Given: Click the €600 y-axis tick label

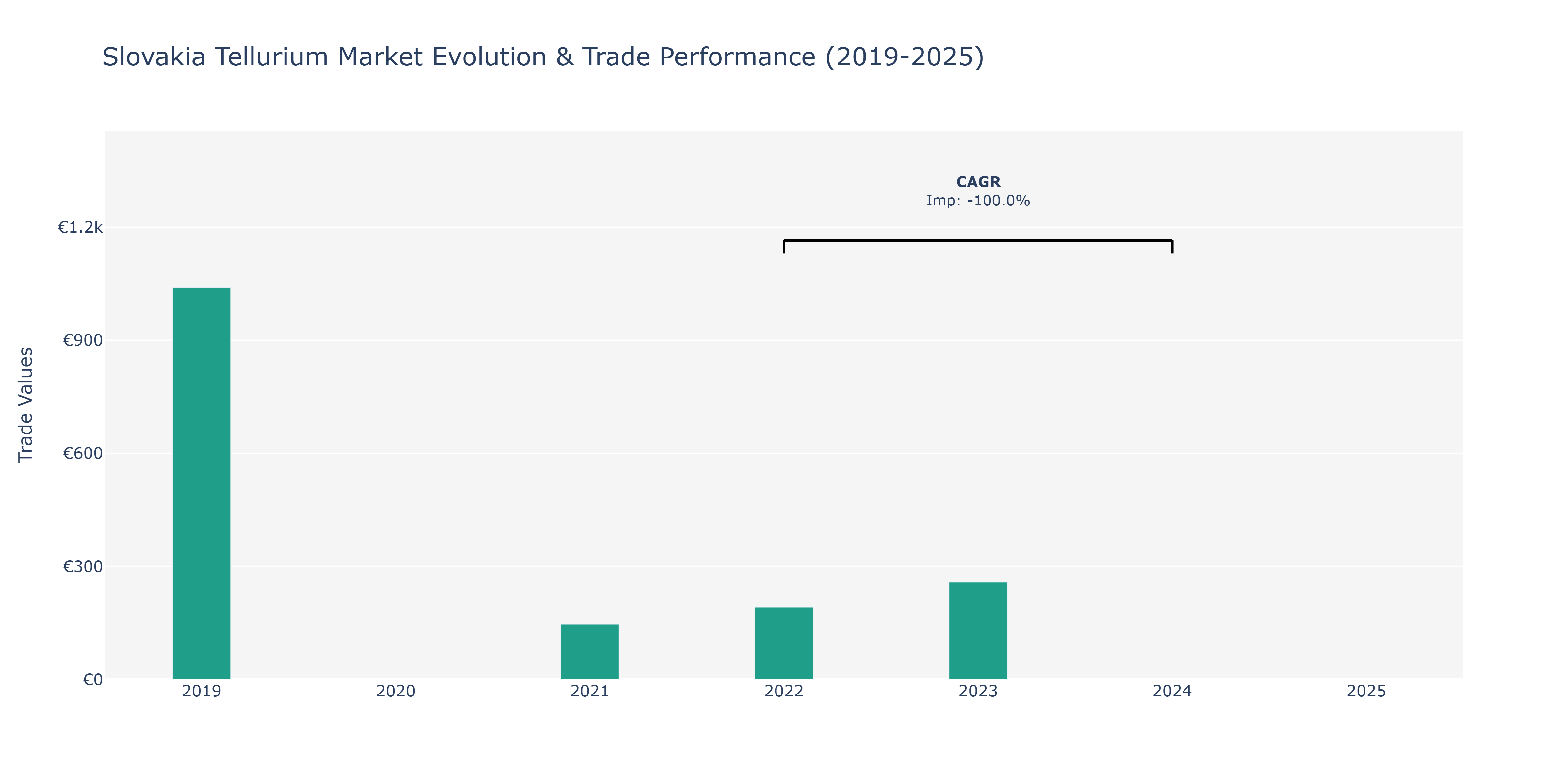Looking at the screenshot, I should (x=83, y=453).
